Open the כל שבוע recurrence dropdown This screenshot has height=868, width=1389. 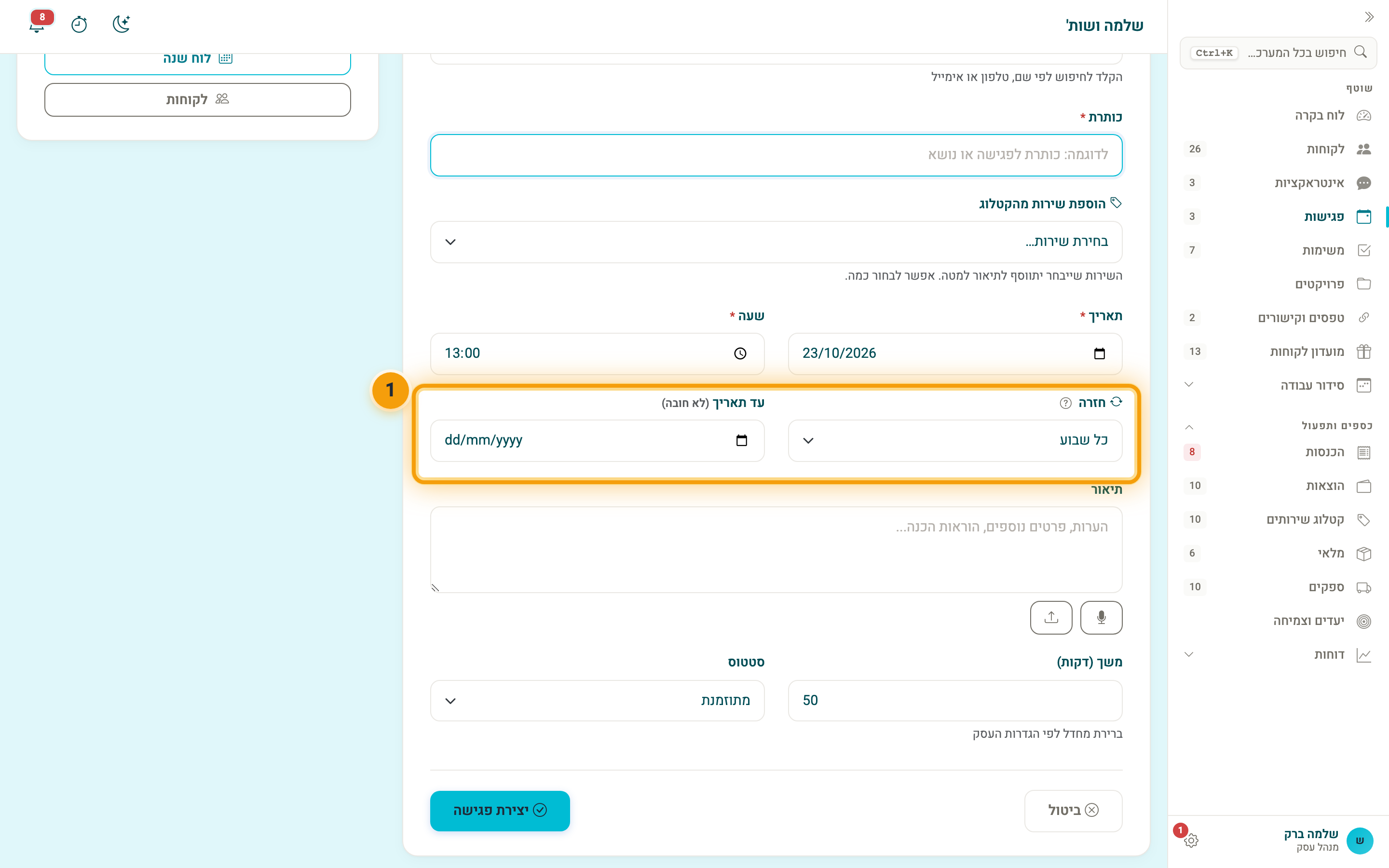[955, 441]
